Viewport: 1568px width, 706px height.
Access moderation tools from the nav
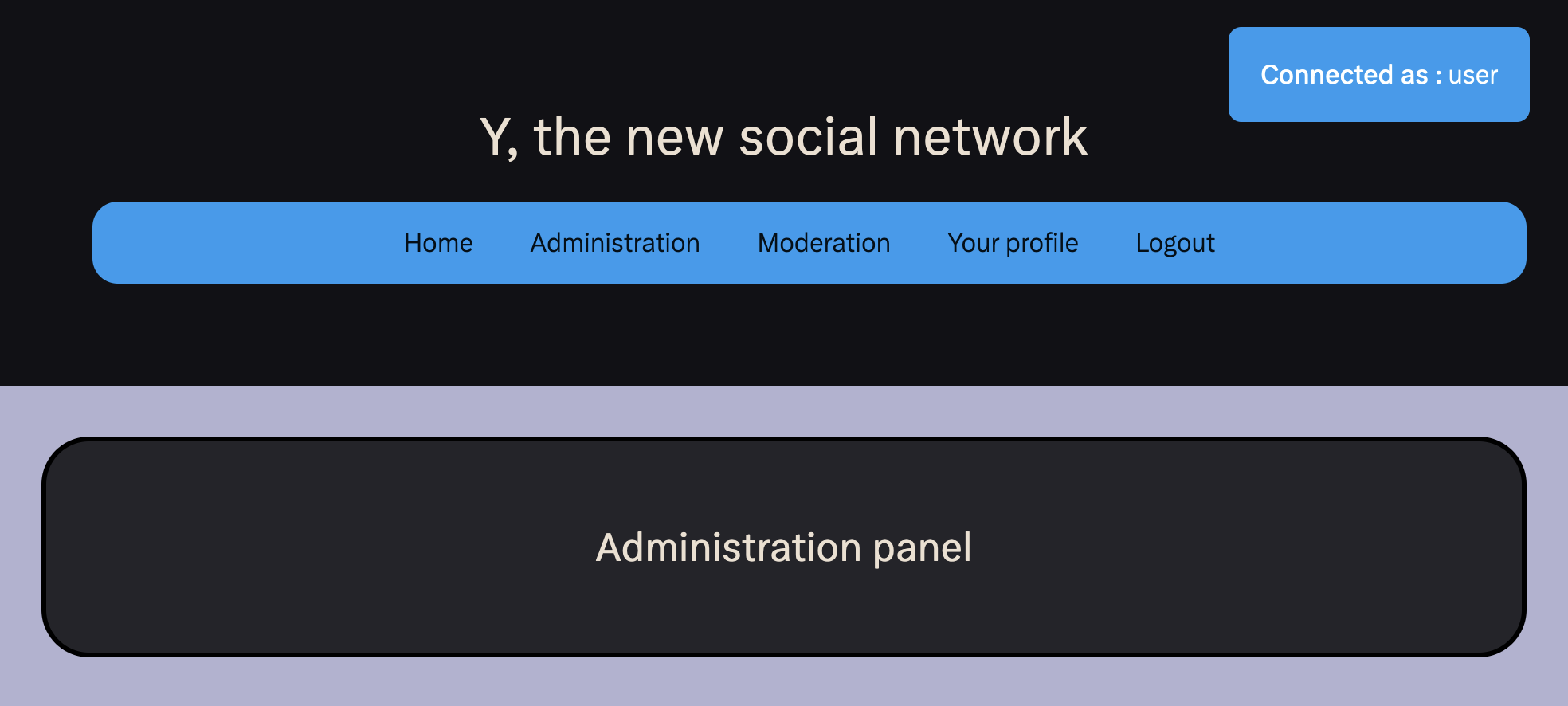pyautogui.click(x=824, y=242)
